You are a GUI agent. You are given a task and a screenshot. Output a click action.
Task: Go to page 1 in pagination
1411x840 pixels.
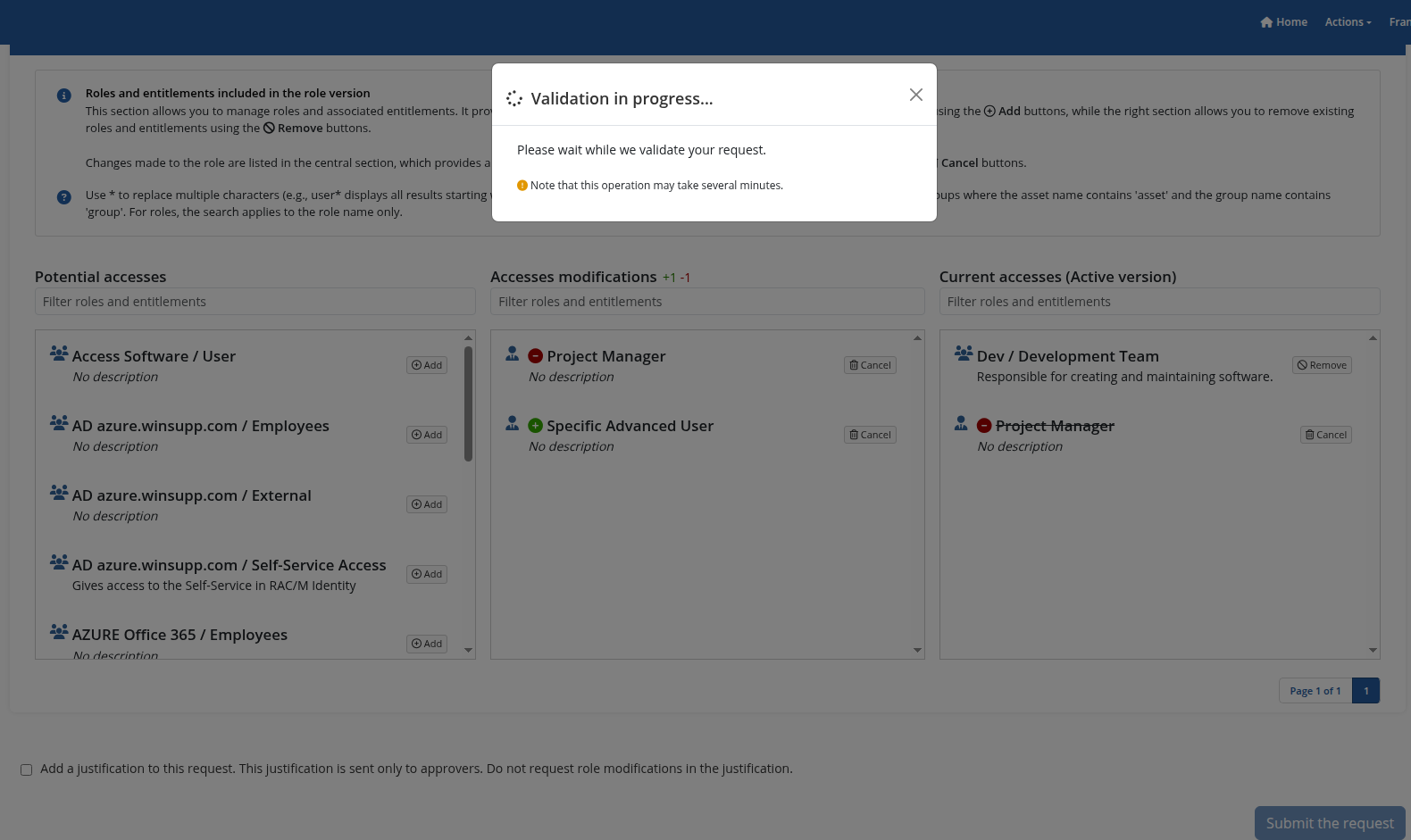click(x=1365, y=691)
